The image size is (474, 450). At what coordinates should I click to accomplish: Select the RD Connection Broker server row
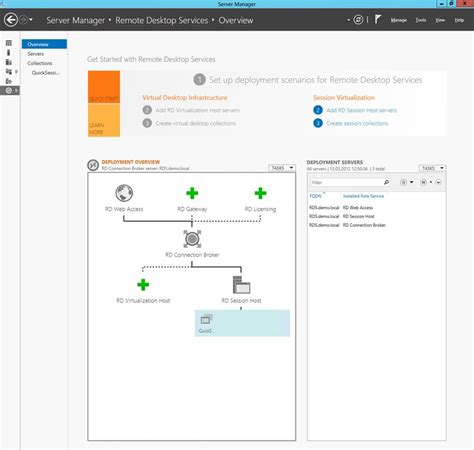pos(377,225)
